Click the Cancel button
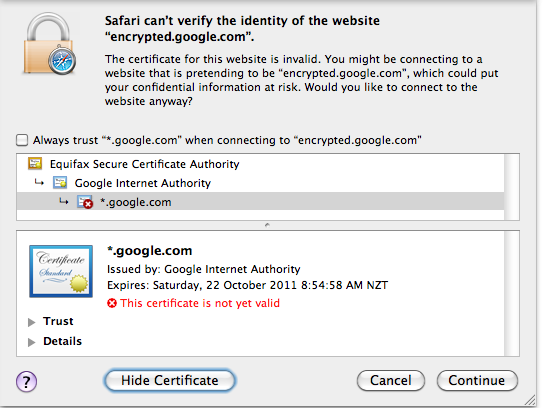 pyautogui.click(x=391, y=380)
